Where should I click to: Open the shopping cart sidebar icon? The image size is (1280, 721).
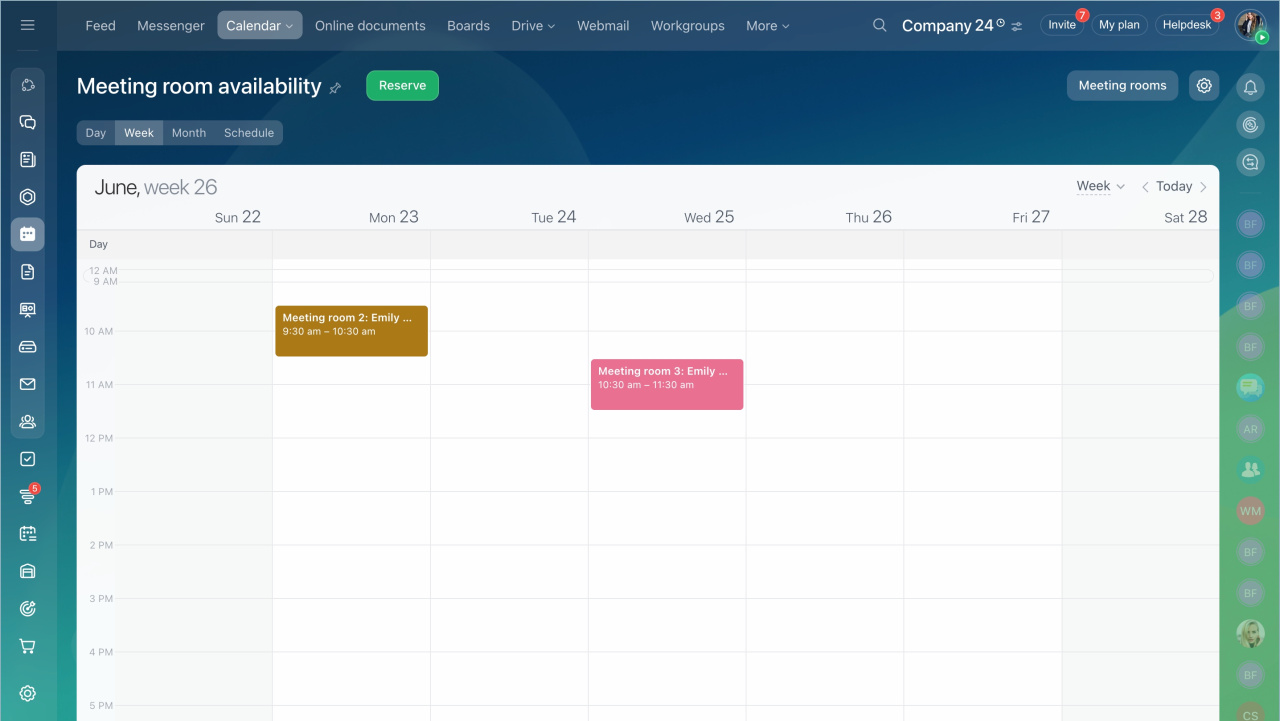tap(27, 647)
